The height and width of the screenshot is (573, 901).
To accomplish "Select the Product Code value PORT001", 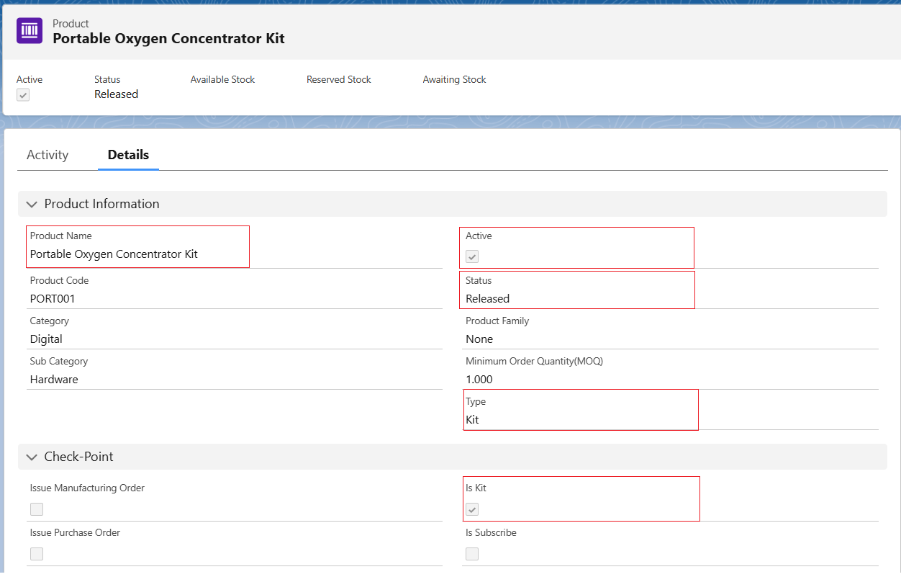I will 52,298.
